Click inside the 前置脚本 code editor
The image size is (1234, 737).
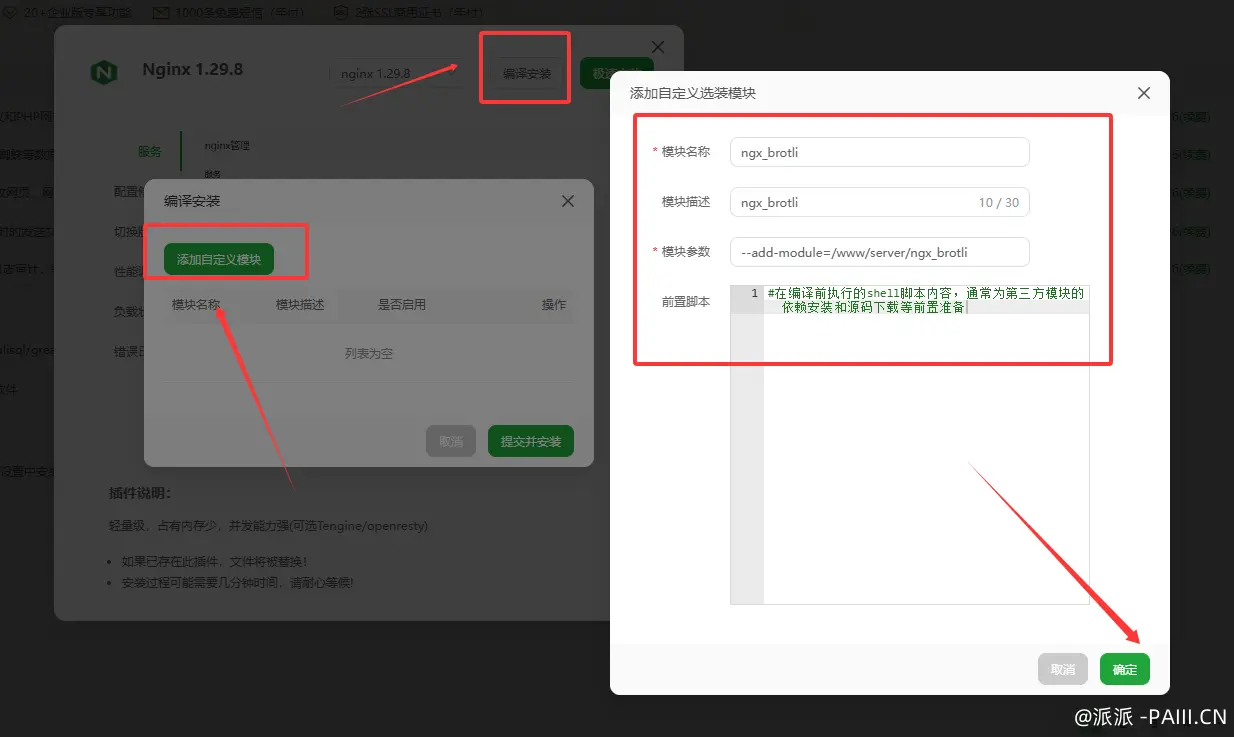coord(910,445)
